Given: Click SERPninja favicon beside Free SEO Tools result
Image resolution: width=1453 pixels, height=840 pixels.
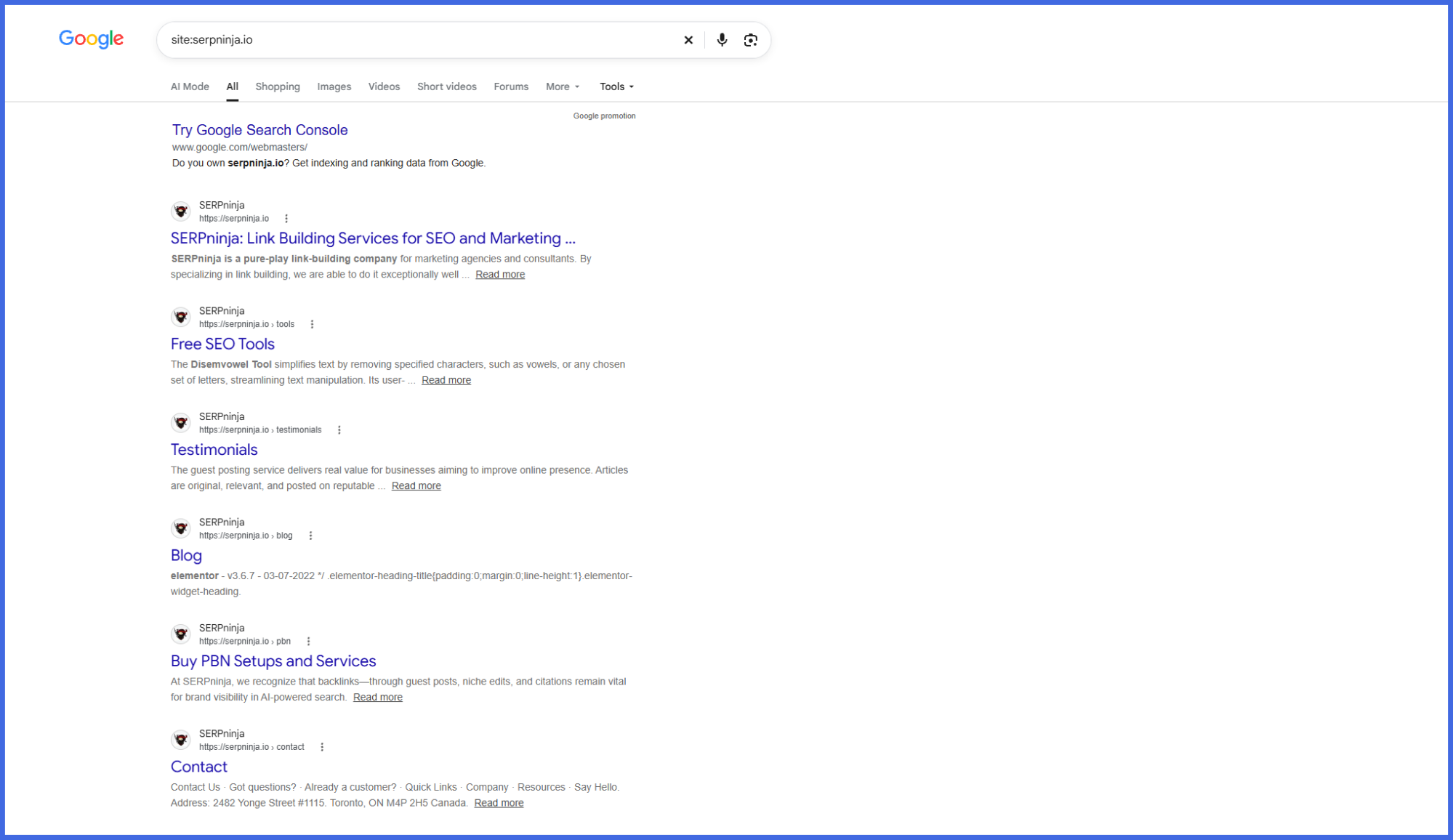Looking at the screenshot, I should tap(181, 317).
